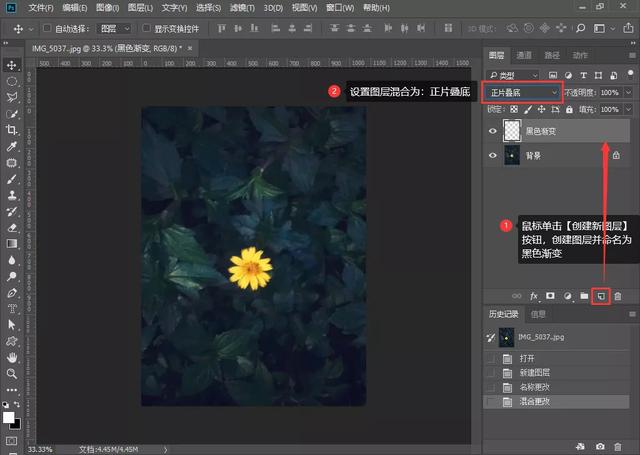Open the 正片叠底 blend mode dropdown
The width and height of the screenshot is (640, 455).
(x=522, y=92)
